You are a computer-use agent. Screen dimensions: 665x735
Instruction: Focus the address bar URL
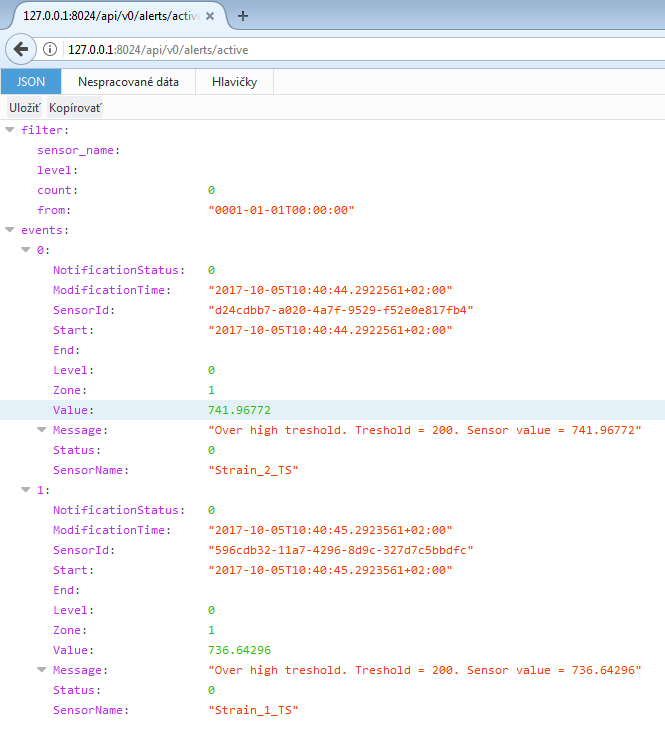point(158,50)
